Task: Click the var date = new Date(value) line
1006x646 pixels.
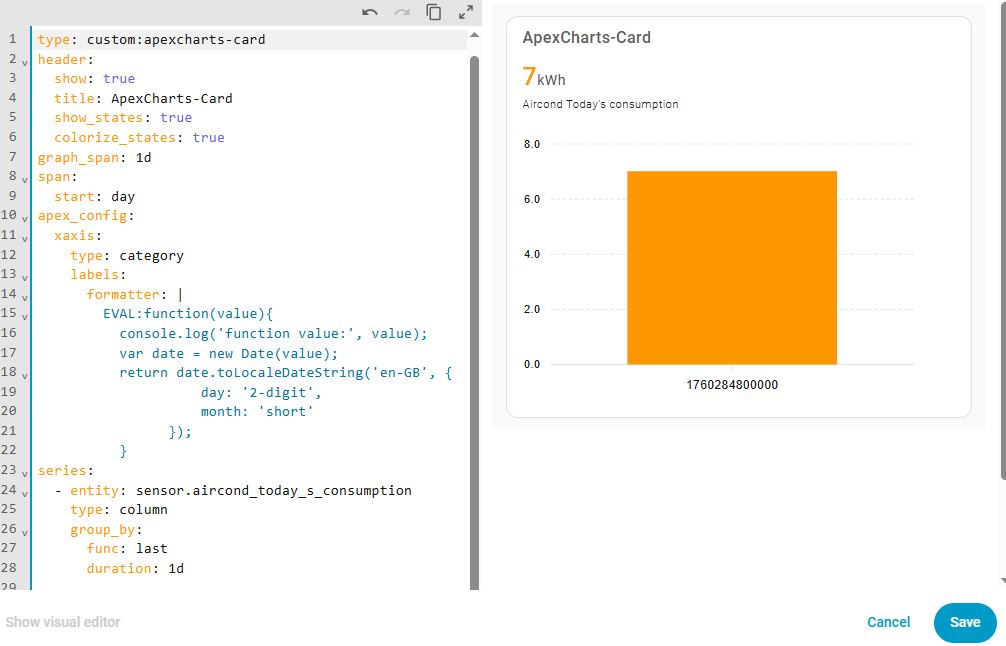Action: coord(228,353)
